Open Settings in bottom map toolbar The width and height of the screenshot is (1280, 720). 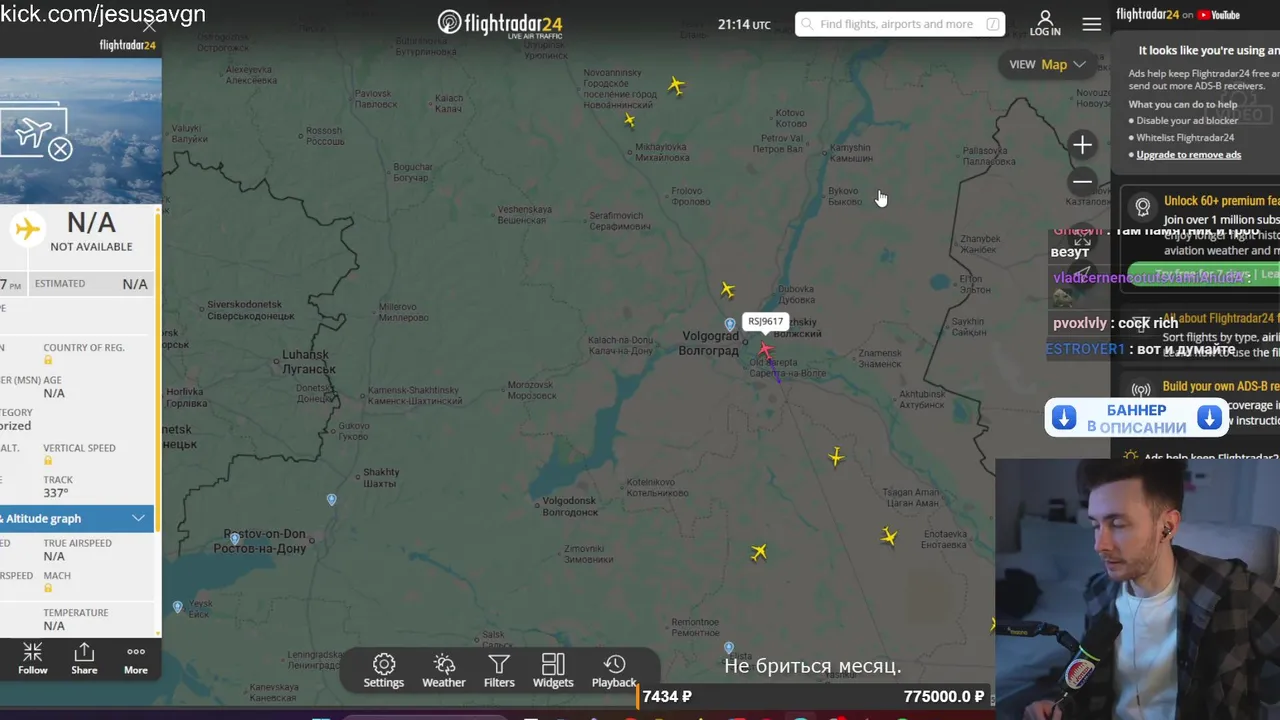(x=384, y=671)
